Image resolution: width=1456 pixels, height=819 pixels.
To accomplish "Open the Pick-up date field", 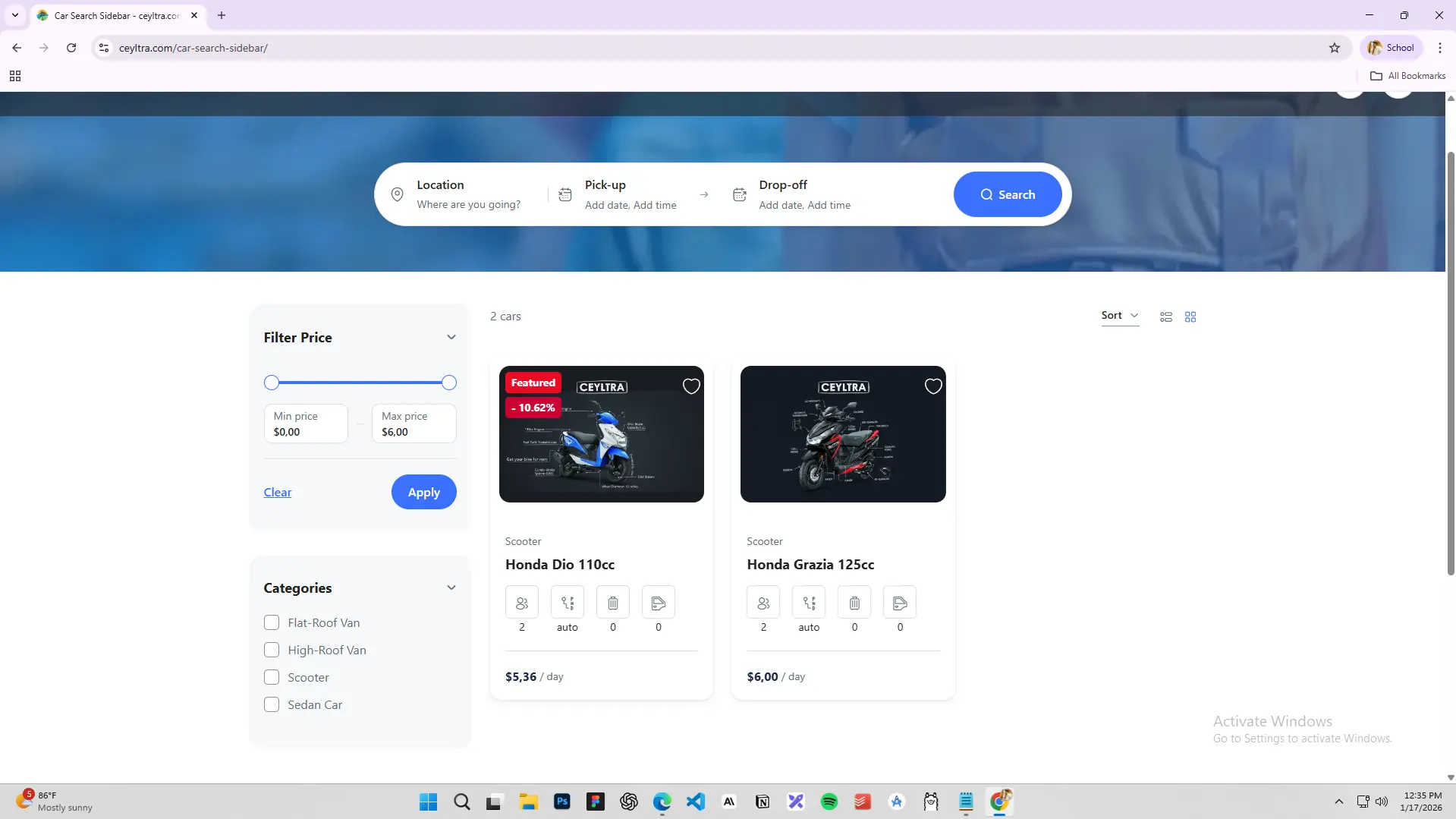I will (x=630, y=195).
